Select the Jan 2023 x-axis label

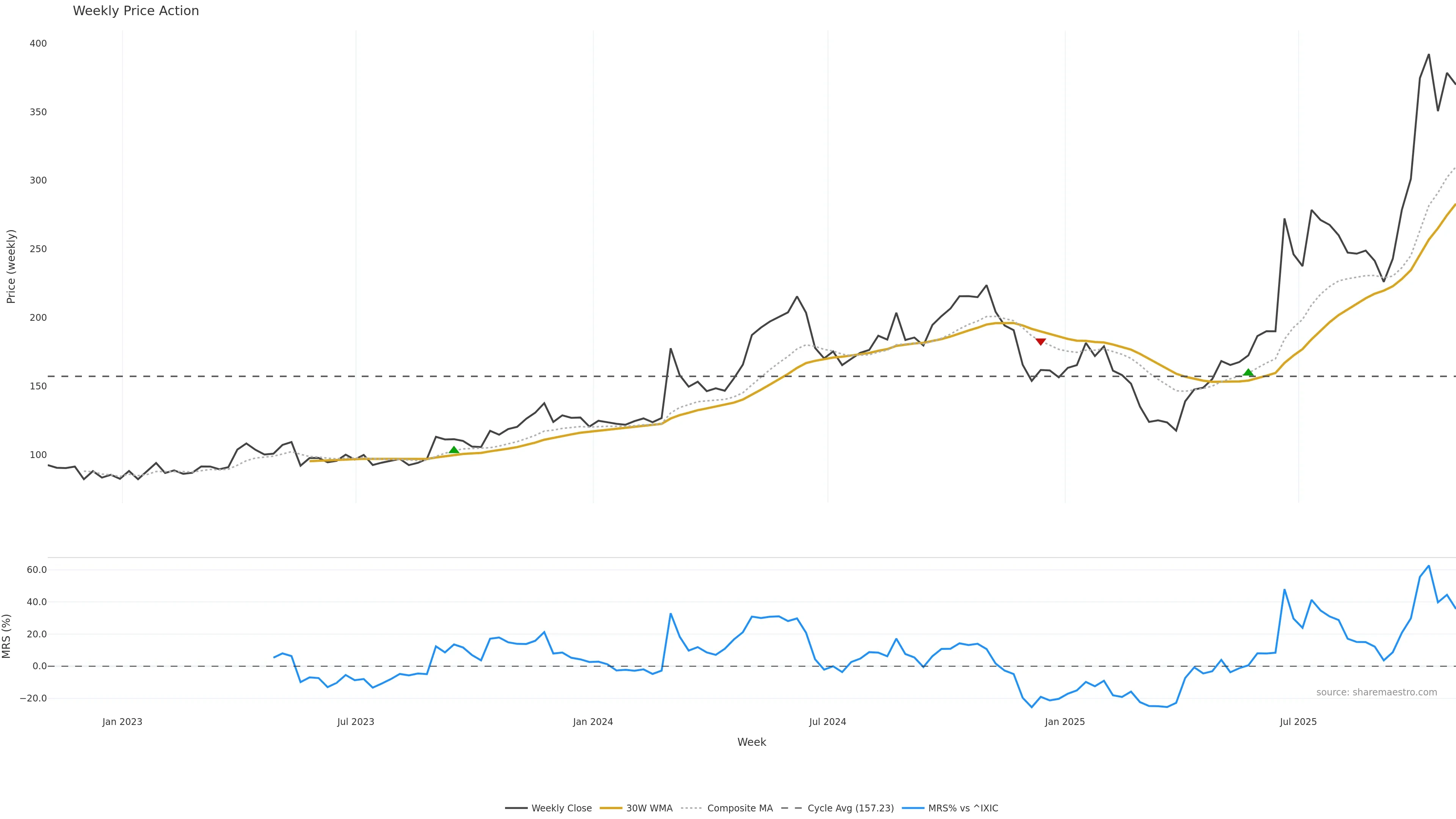point(122,722)
